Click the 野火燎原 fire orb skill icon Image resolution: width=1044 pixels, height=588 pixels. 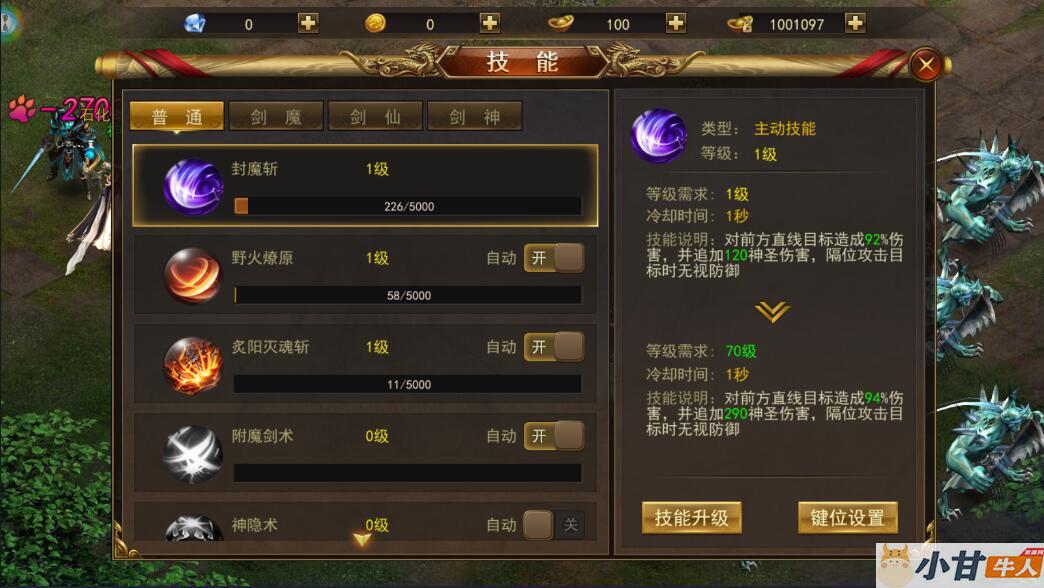click(x=193, y=275)
